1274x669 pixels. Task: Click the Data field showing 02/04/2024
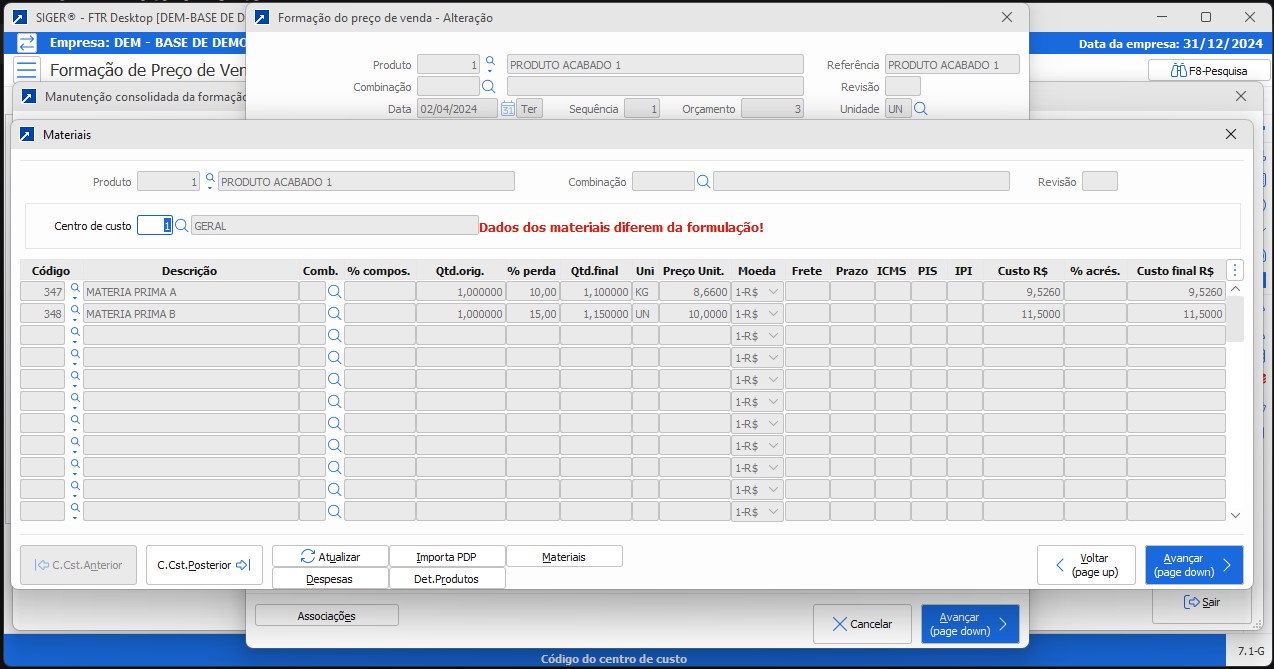(x=457, y=109)
